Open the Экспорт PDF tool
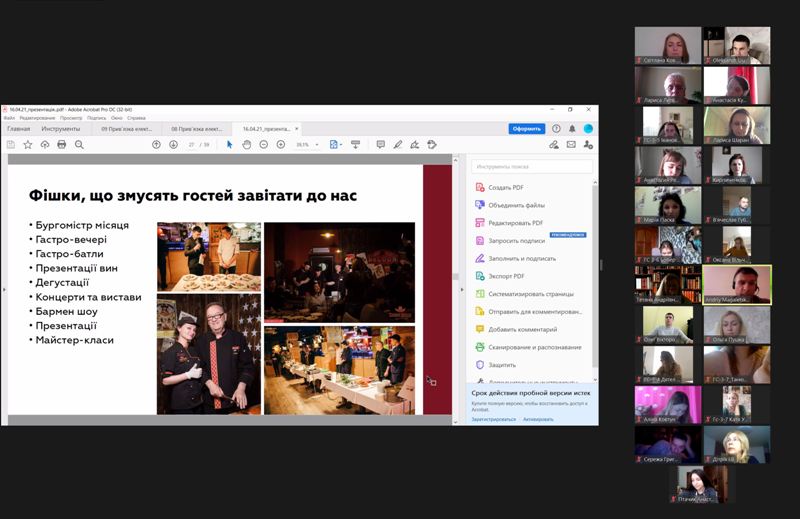The image size is (800, 519). tap(506, 276)
